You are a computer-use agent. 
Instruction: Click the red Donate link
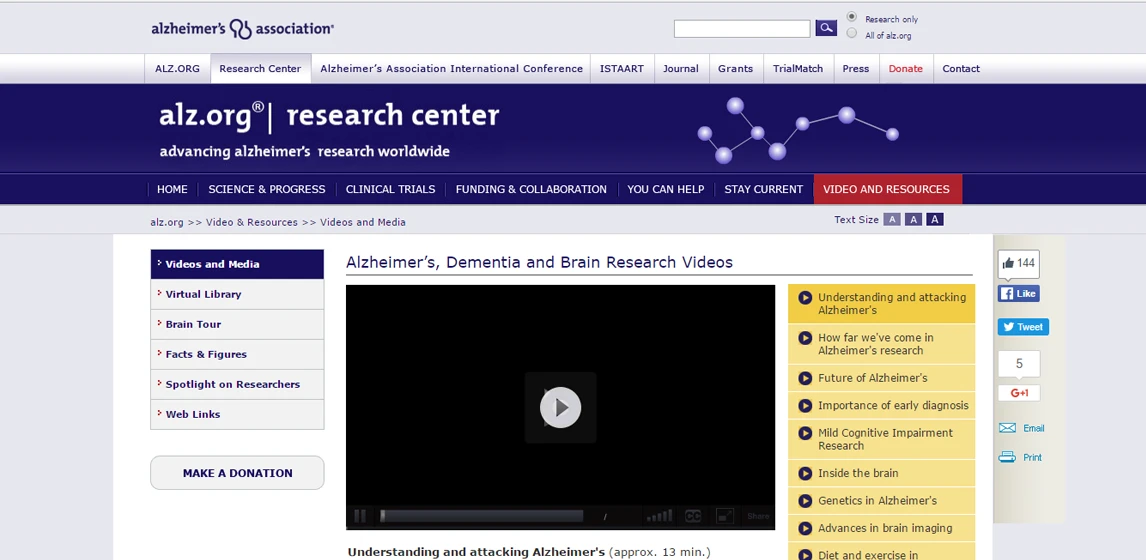click(906, 69)
